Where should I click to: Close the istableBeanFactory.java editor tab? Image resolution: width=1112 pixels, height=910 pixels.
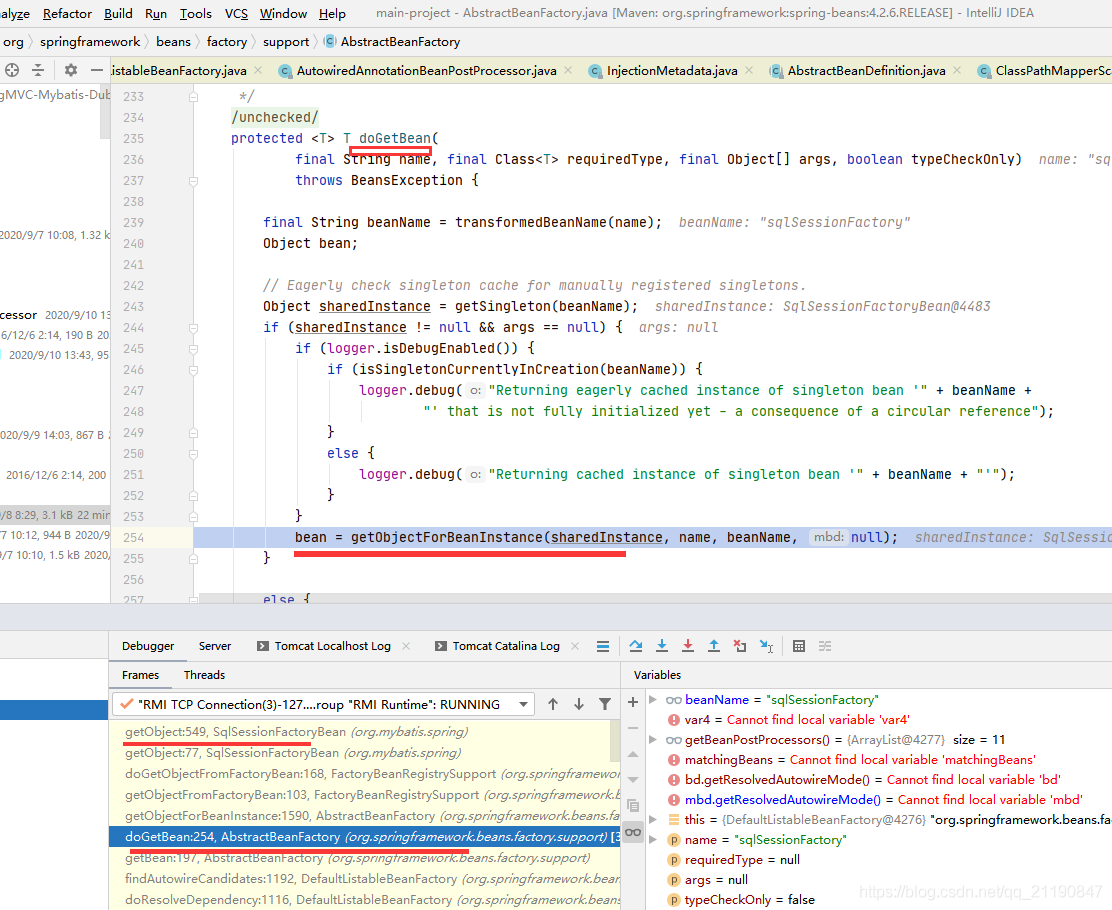pos(258,70)
